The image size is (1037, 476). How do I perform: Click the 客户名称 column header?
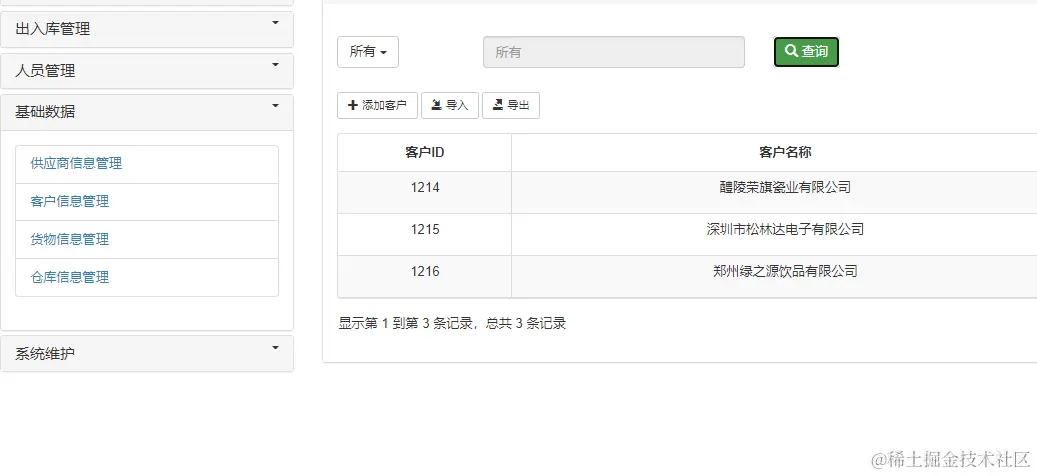(774, 153)
